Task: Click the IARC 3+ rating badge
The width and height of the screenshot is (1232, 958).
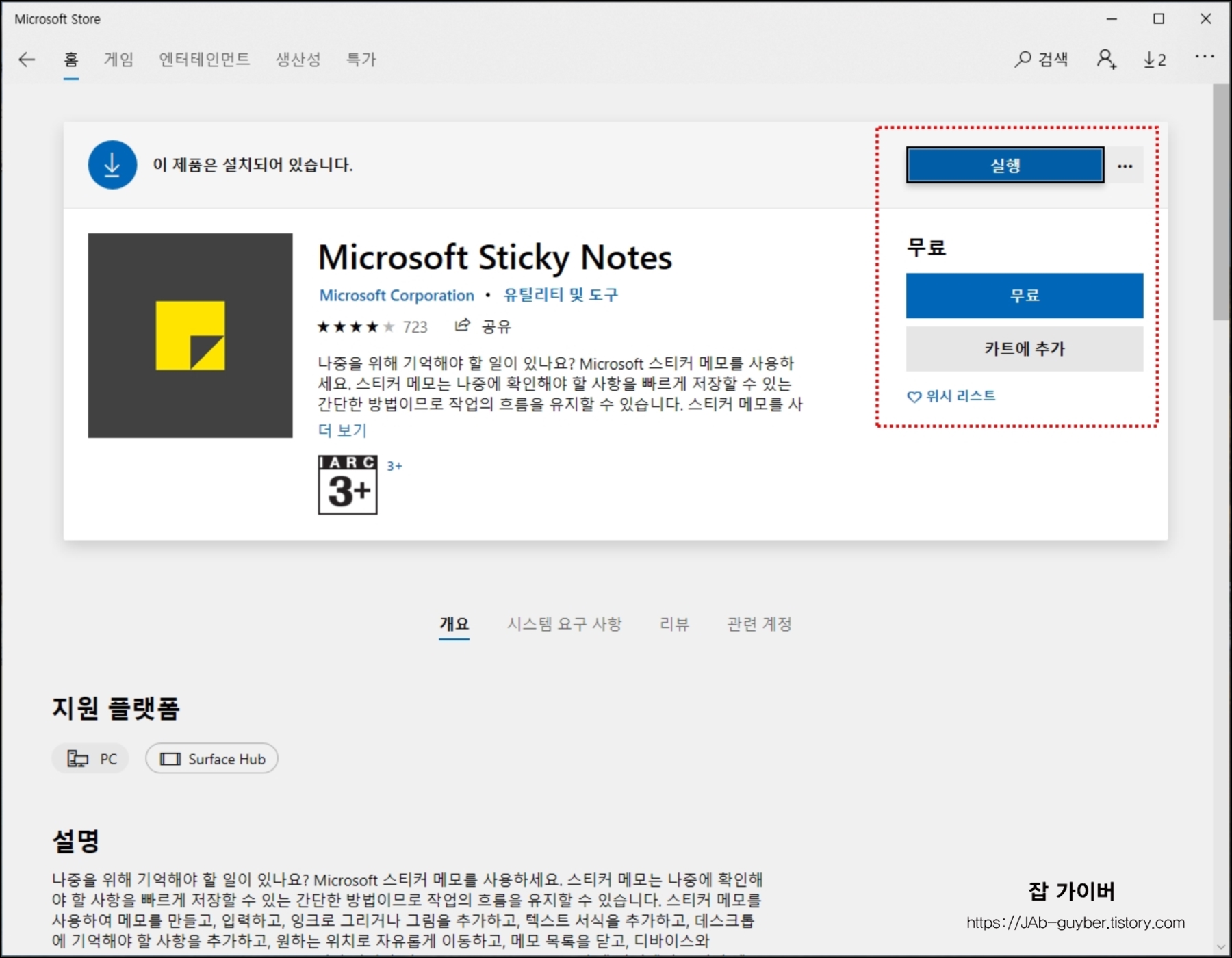Action: (x=348, y=484)
